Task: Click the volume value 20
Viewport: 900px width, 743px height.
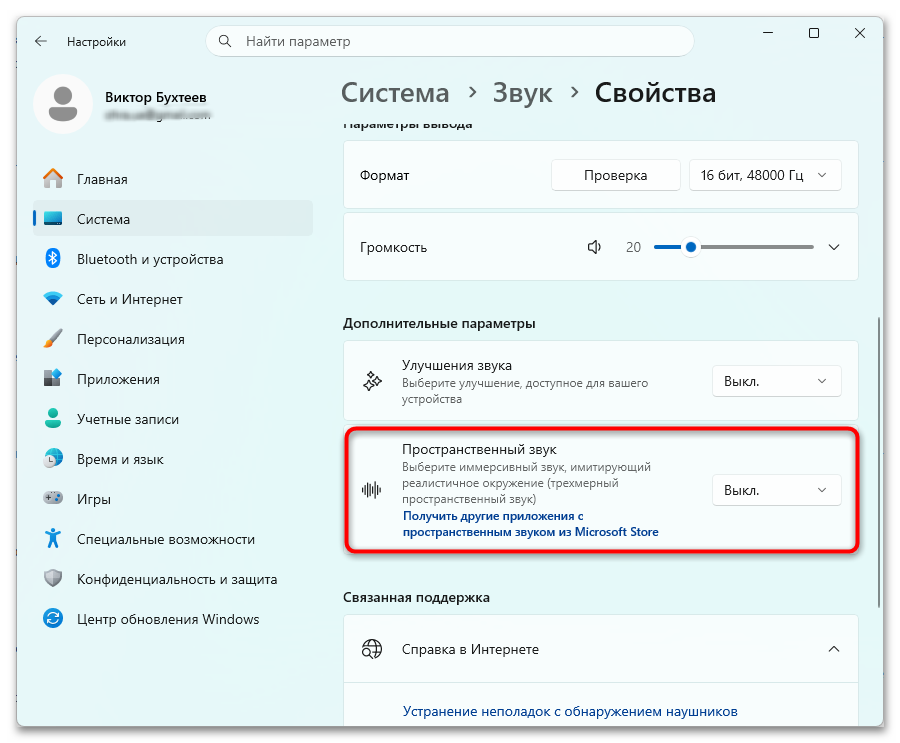Action: tap(633, 247)
